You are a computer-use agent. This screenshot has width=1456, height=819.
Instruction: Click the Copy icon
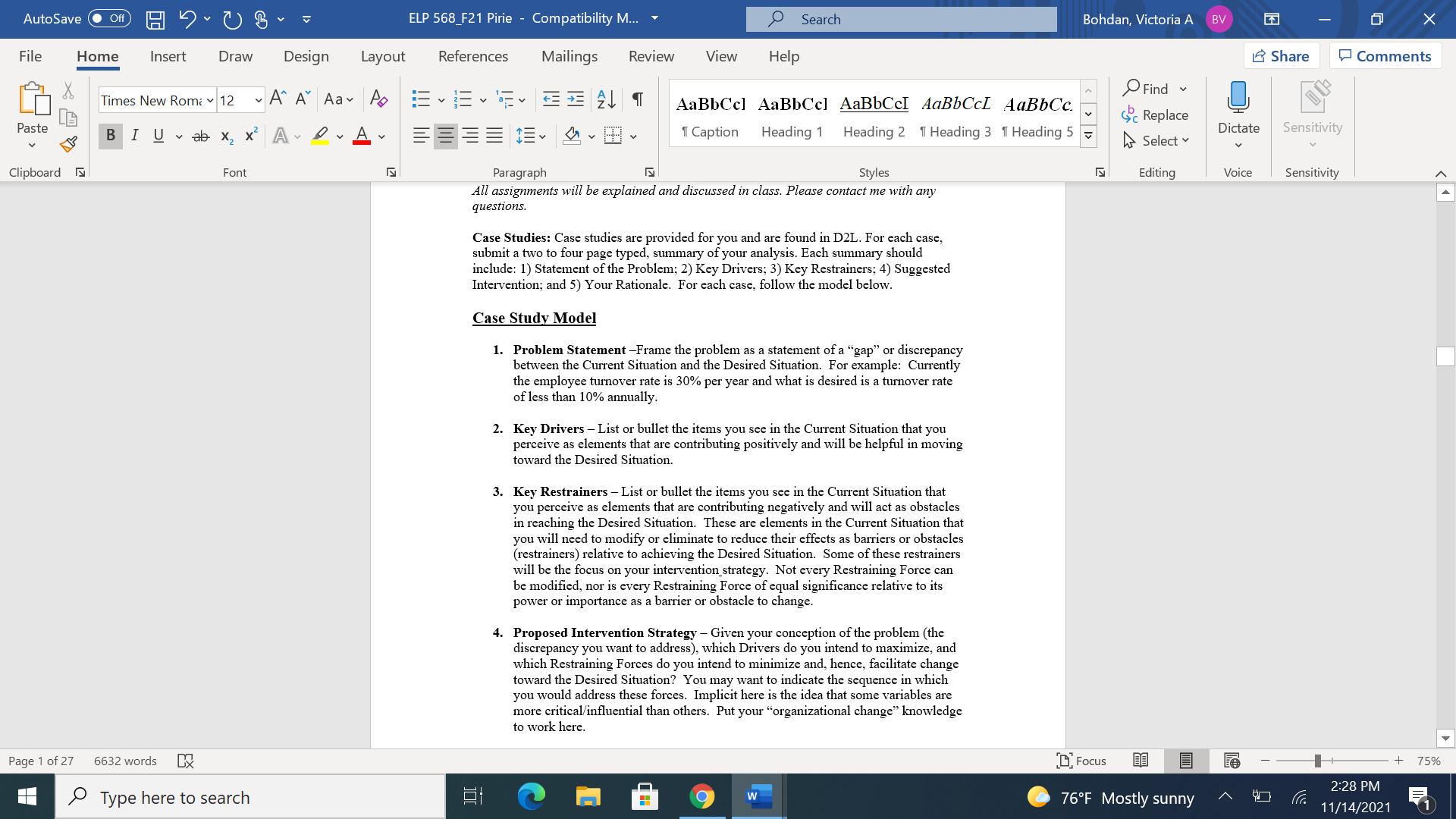pyautogui.click(x=68, y=118)
